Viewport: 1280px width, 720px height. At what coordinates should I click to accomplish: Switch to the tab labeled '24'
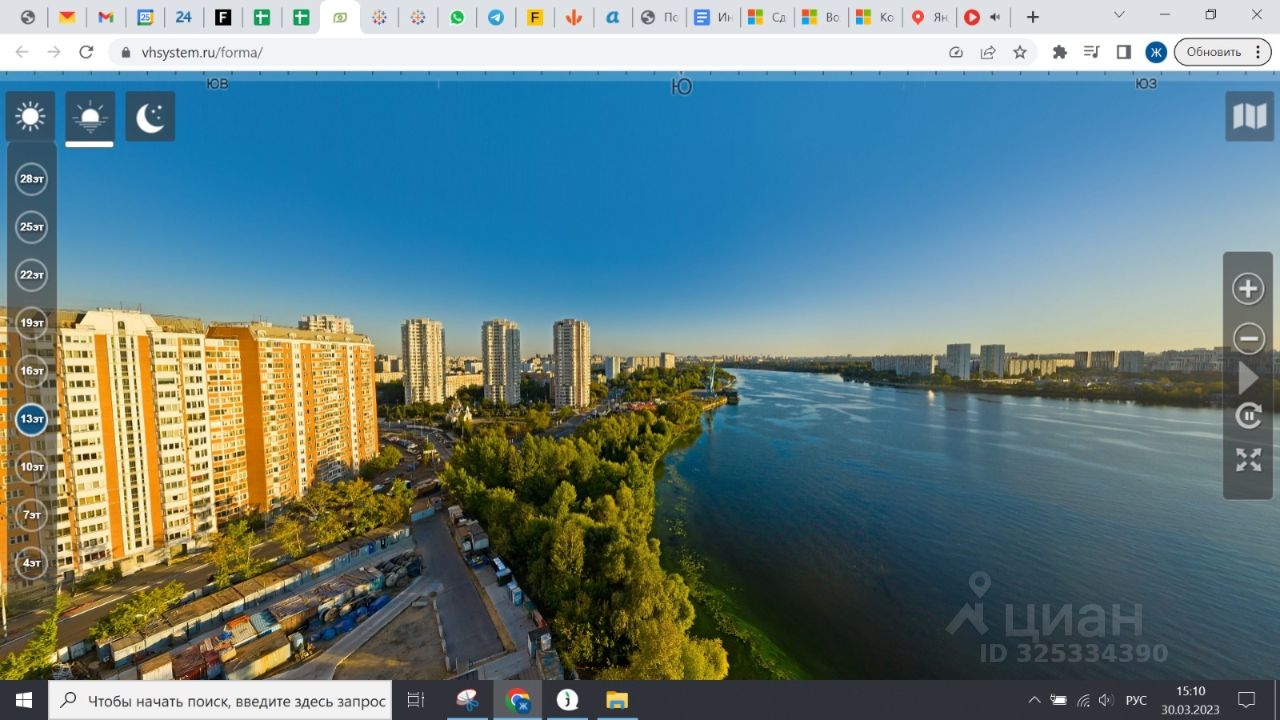point(184,17)
